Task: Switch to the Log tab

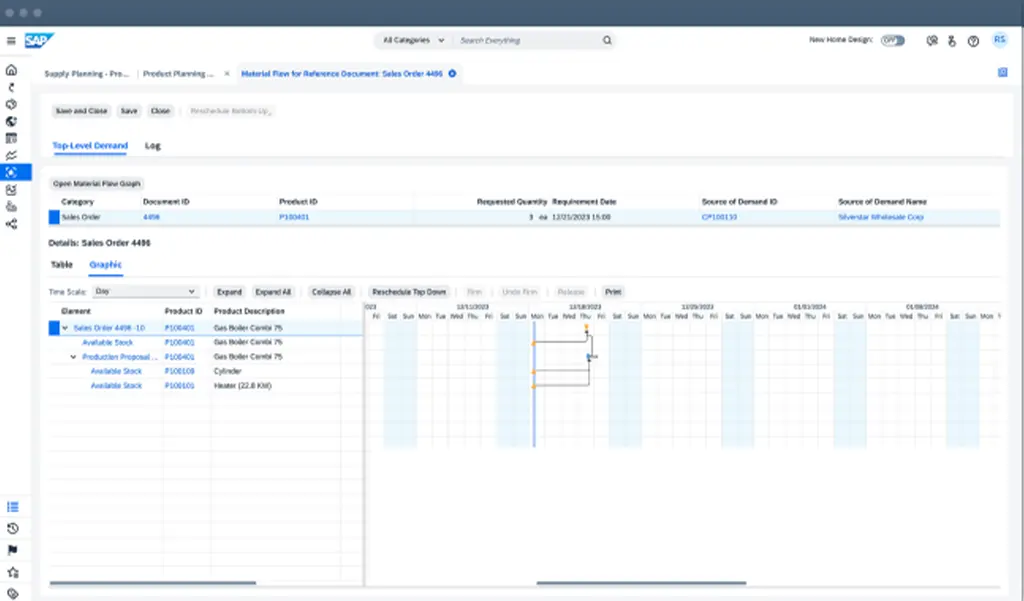Action: coord(153,146)
